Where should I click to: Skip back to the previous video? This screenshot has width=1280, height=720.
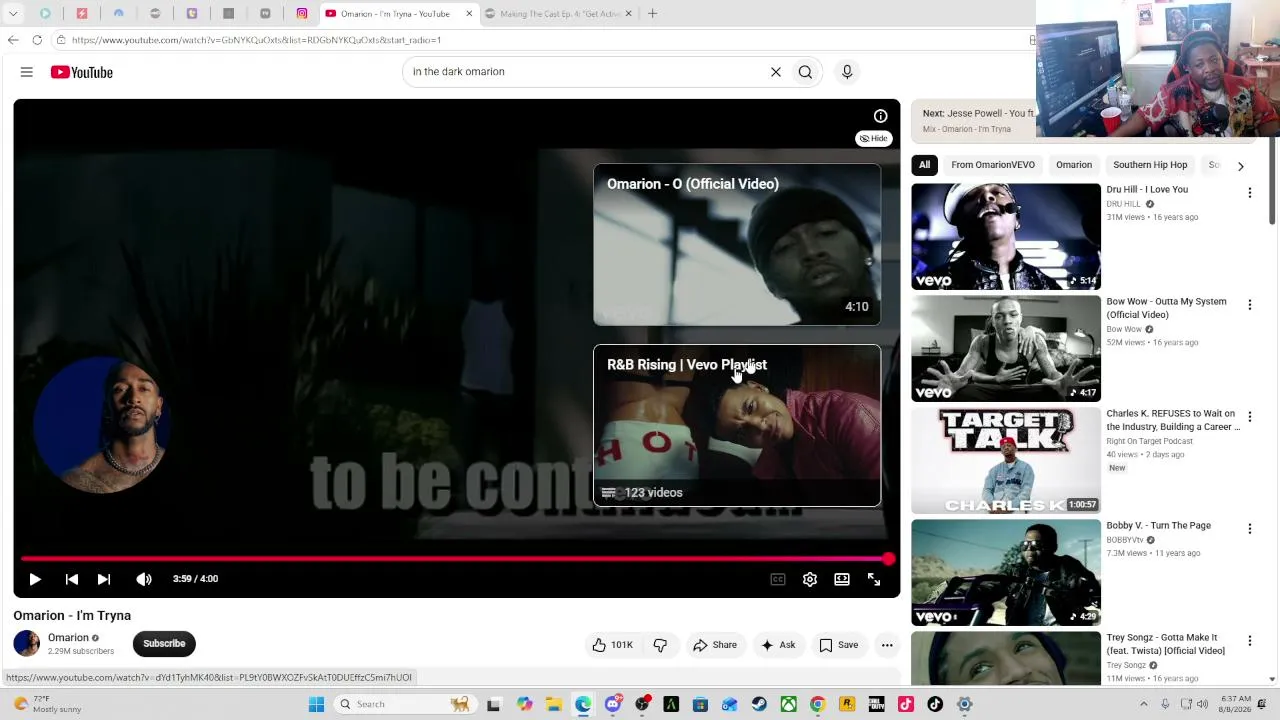tap(72, 579)
